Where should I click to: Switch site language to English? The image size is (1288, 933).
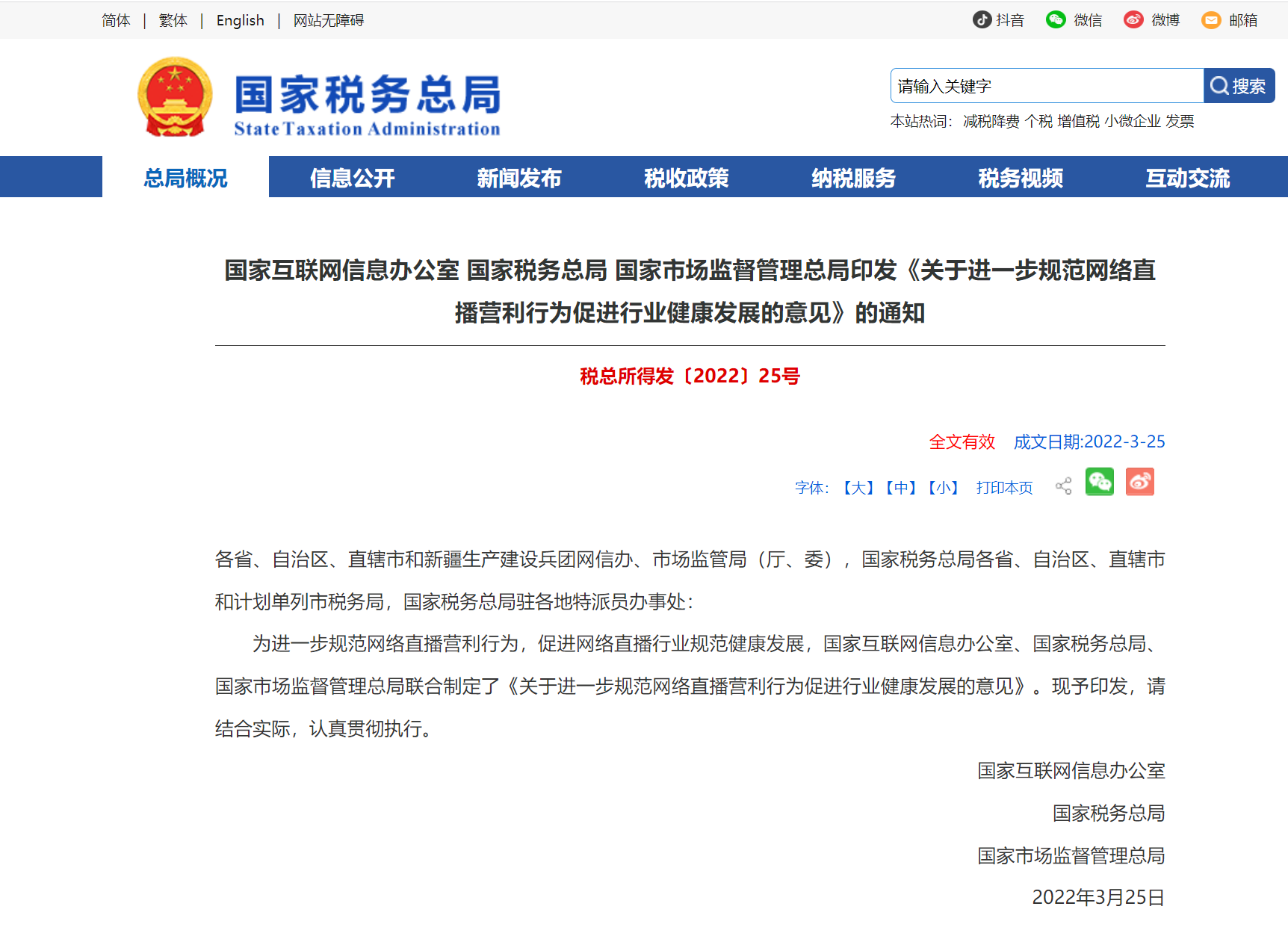(240, 20)
